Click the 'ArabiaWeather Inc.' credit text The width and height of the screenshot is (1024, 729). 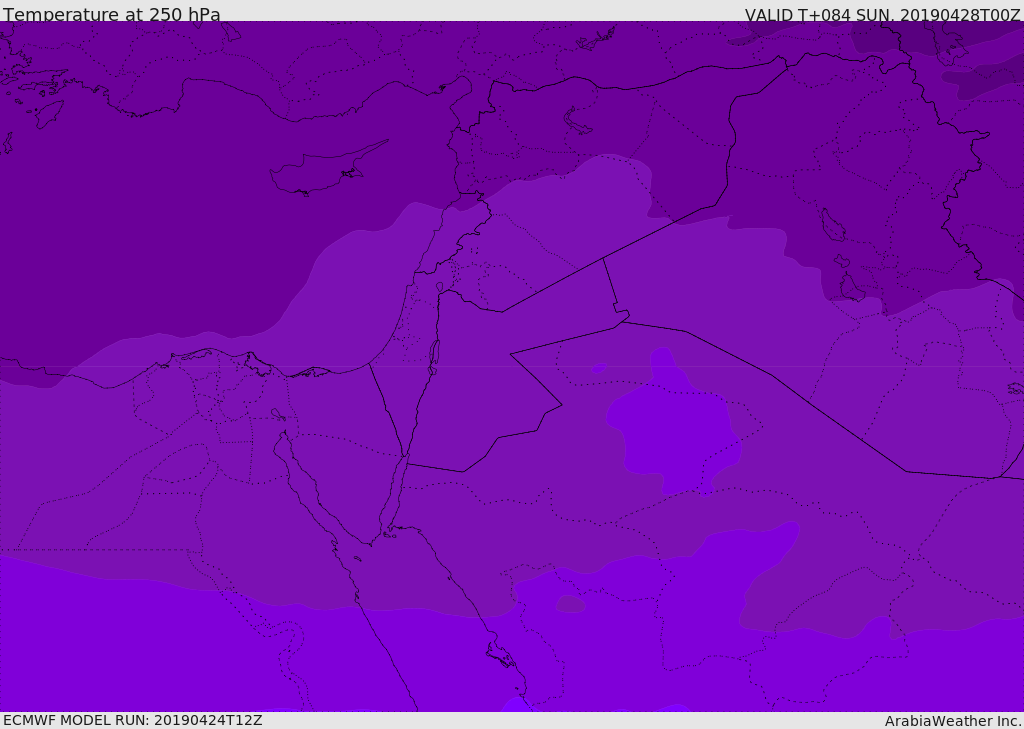(x=953, y=721)
